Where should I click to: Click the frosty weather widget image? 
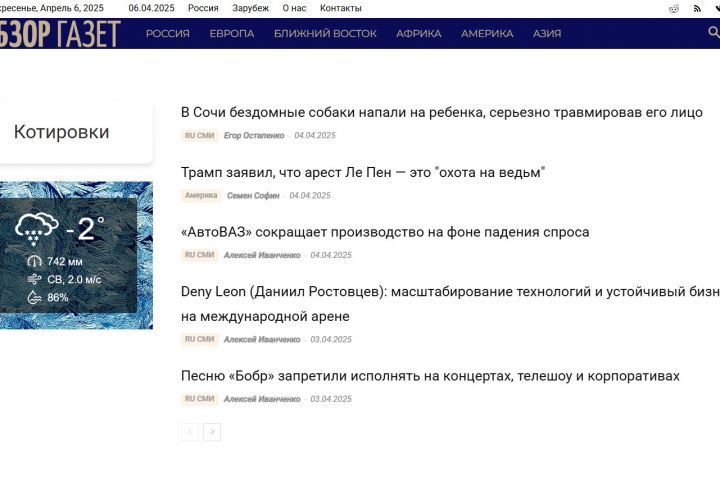(76, 255)
